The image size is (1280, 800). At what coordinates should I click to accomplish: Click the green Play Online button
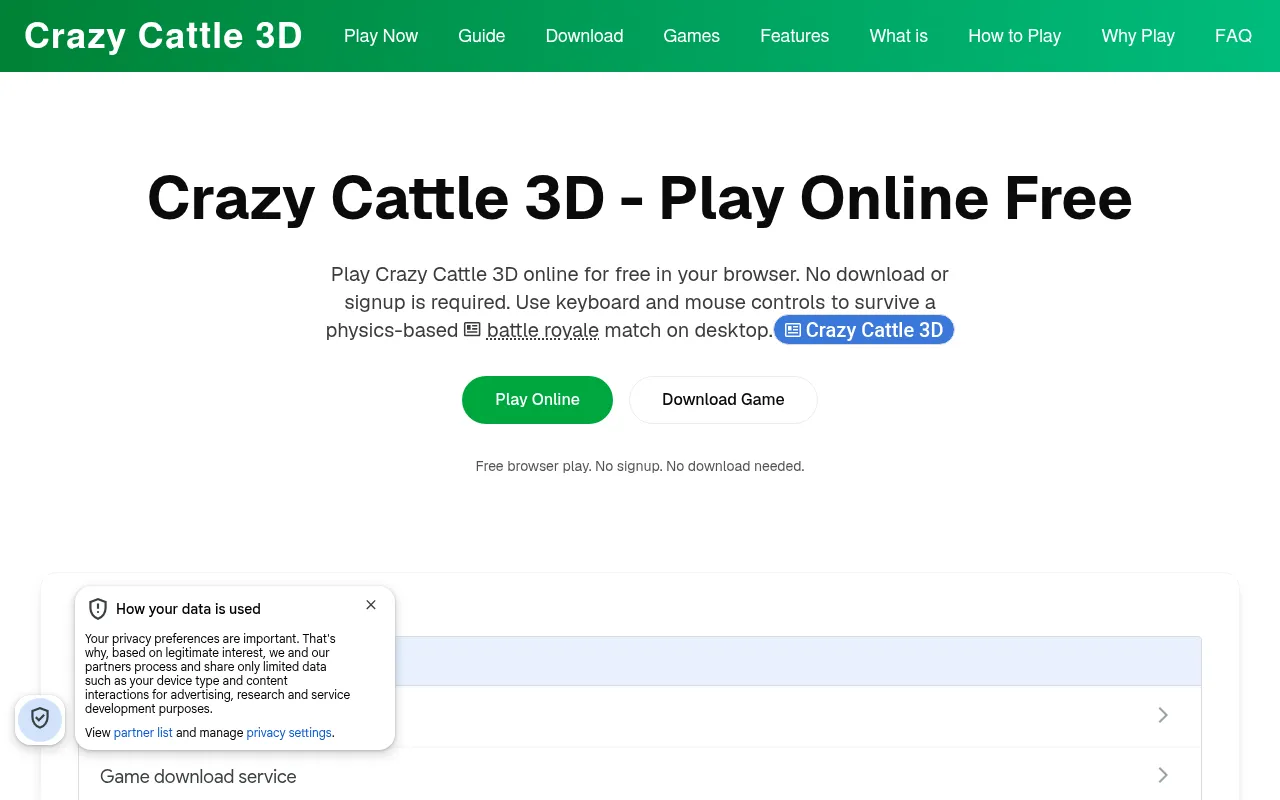pos(537,400)
